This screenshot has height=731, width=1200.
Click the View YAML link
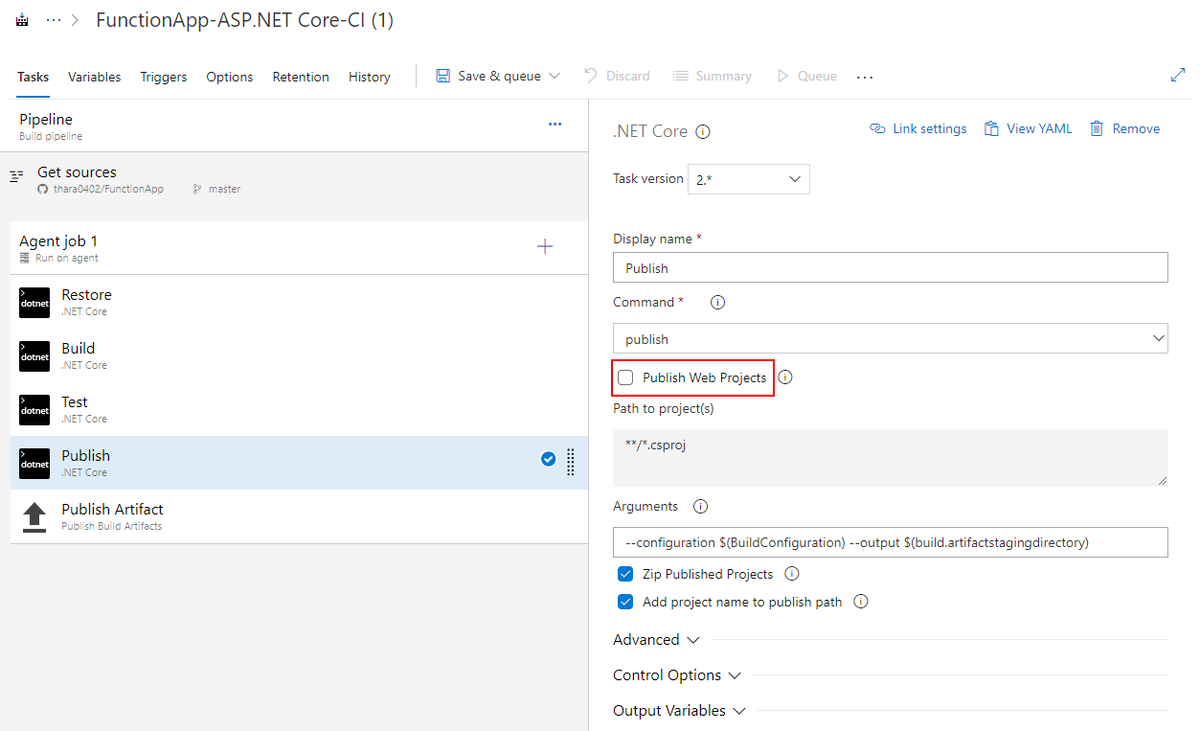click(x=1028, y=129)
